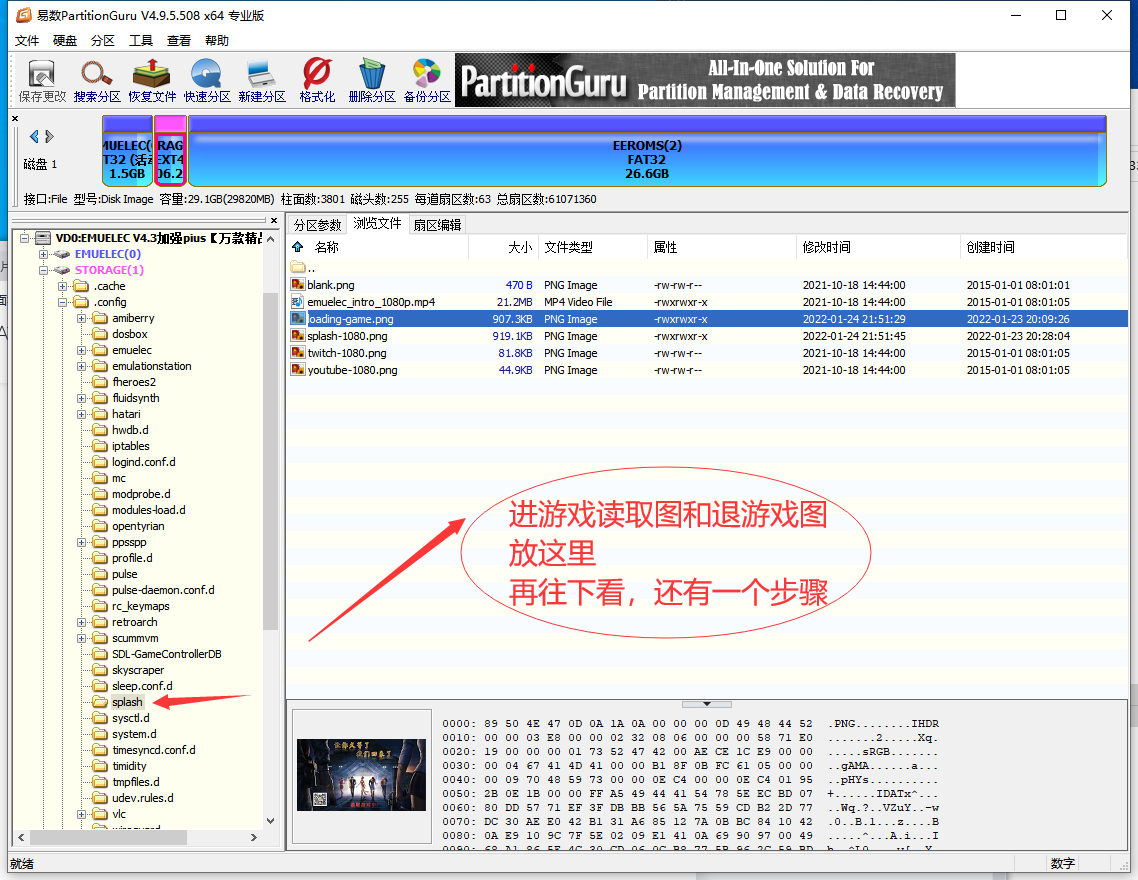The height and width of the screenshot is (880, 1138).
Task: Select the magenta STORAGE EXT4 partition block
Action: pyautogui.click(x=171, y=151)
